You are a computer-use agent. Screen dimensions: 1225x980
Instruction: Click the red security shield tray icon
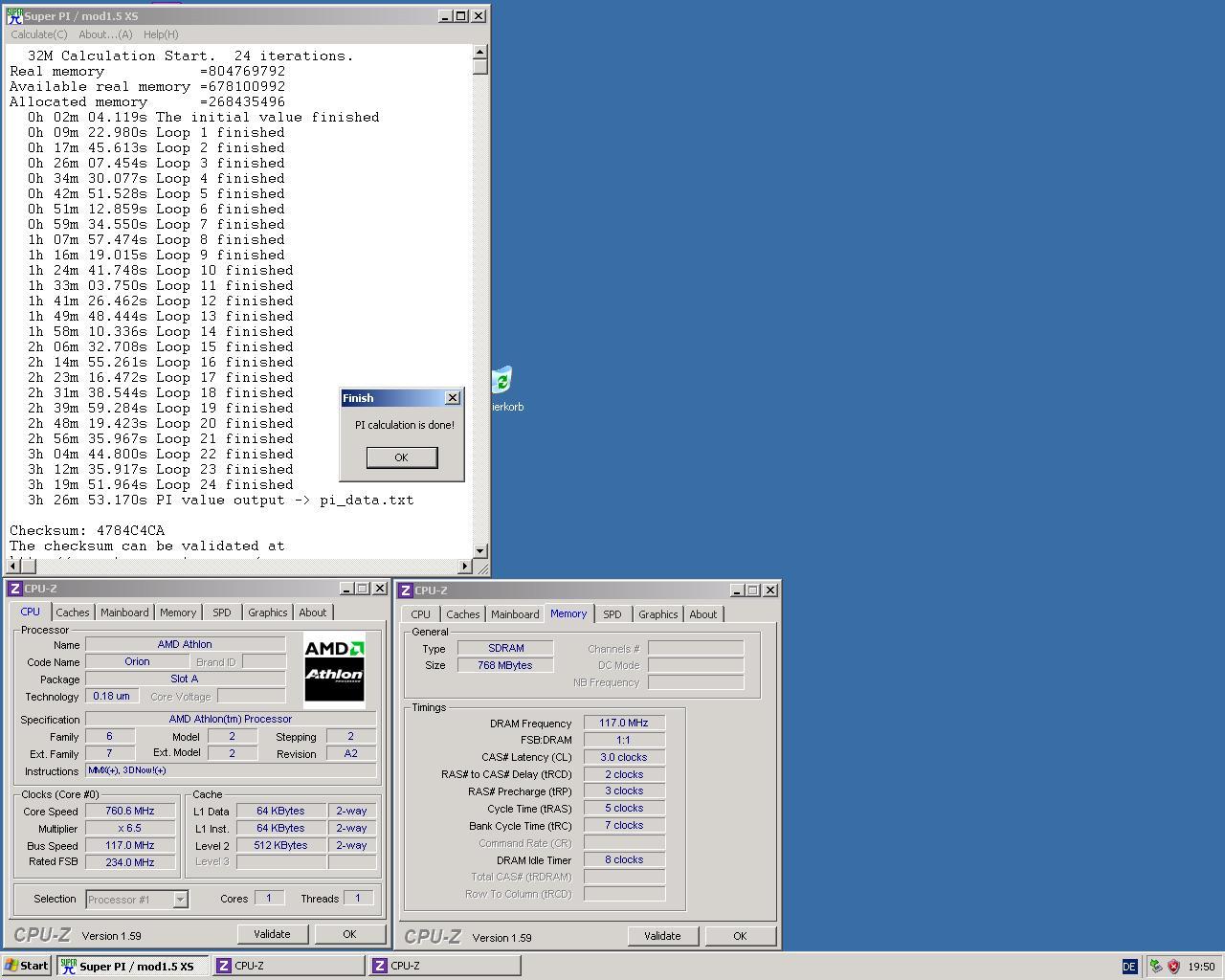(1173, 967)
